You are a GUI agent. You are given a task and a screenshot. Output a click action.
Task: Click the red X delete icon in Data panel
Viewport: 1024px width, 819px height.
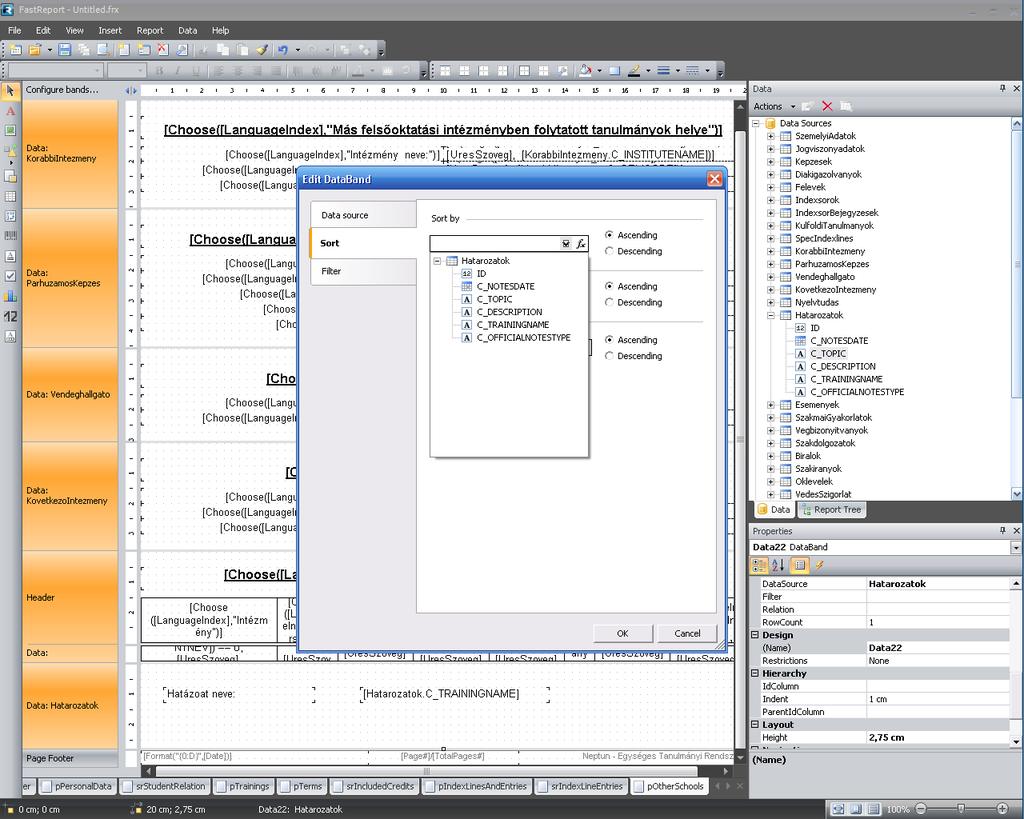point(827,106)
